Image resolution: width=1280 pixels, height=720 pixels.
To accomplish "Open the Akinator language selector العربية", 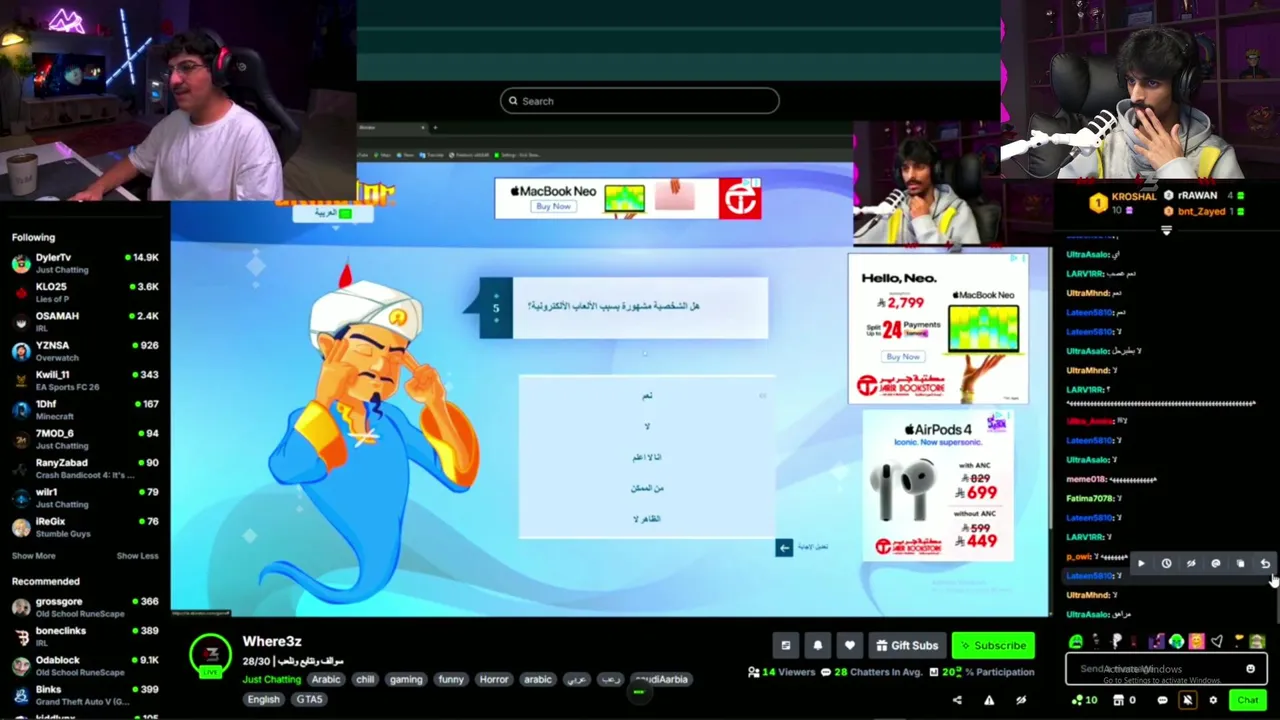I will pos(333,213).
